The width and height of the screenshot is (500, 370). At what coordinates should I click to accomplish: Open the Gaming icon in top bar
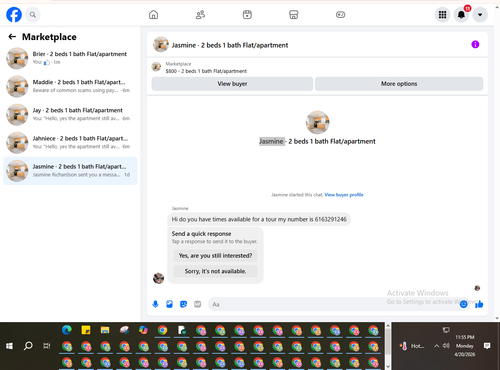340,15
